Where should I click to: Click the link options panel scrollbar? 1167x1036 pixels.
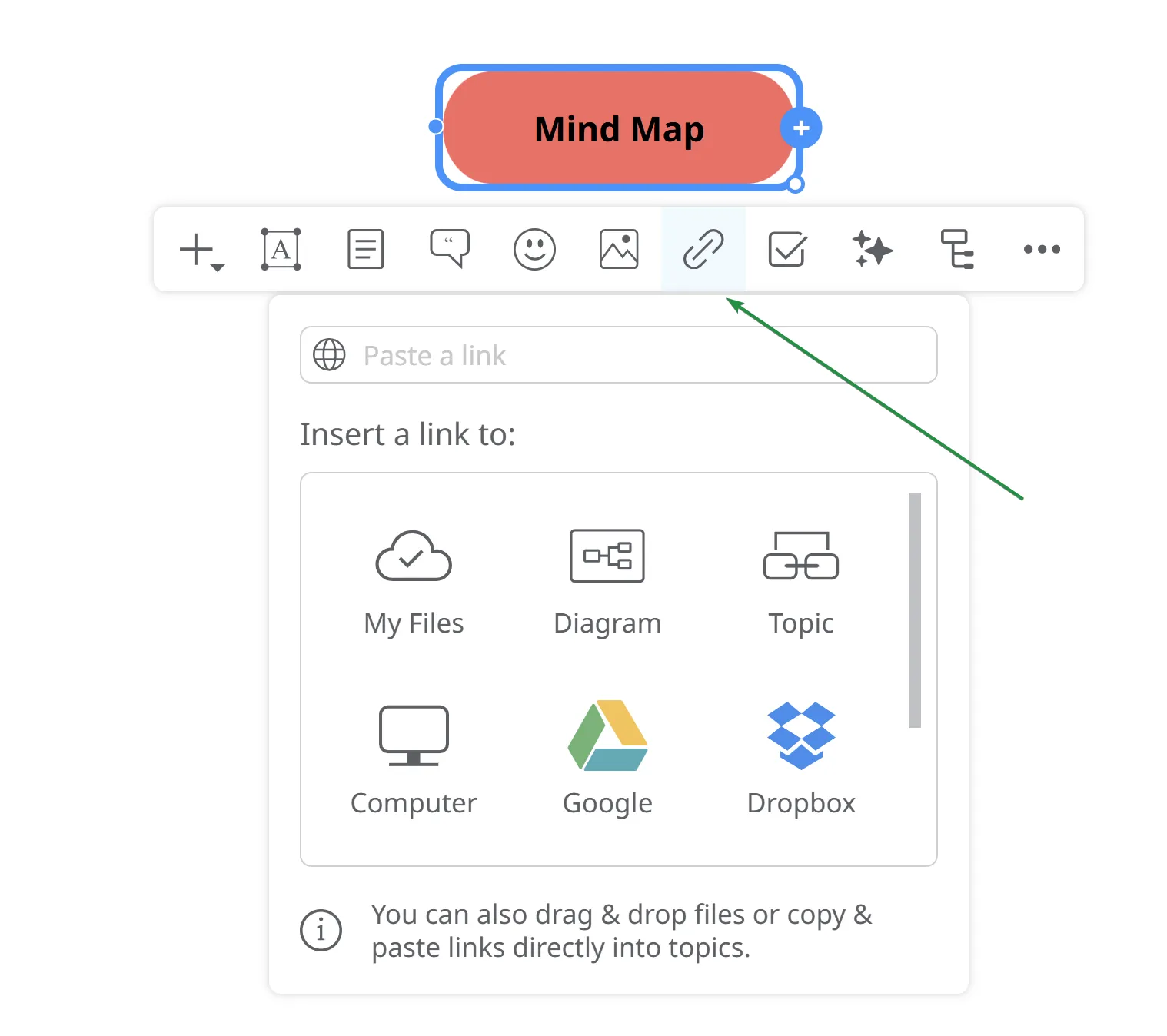[x=915, y=609]
